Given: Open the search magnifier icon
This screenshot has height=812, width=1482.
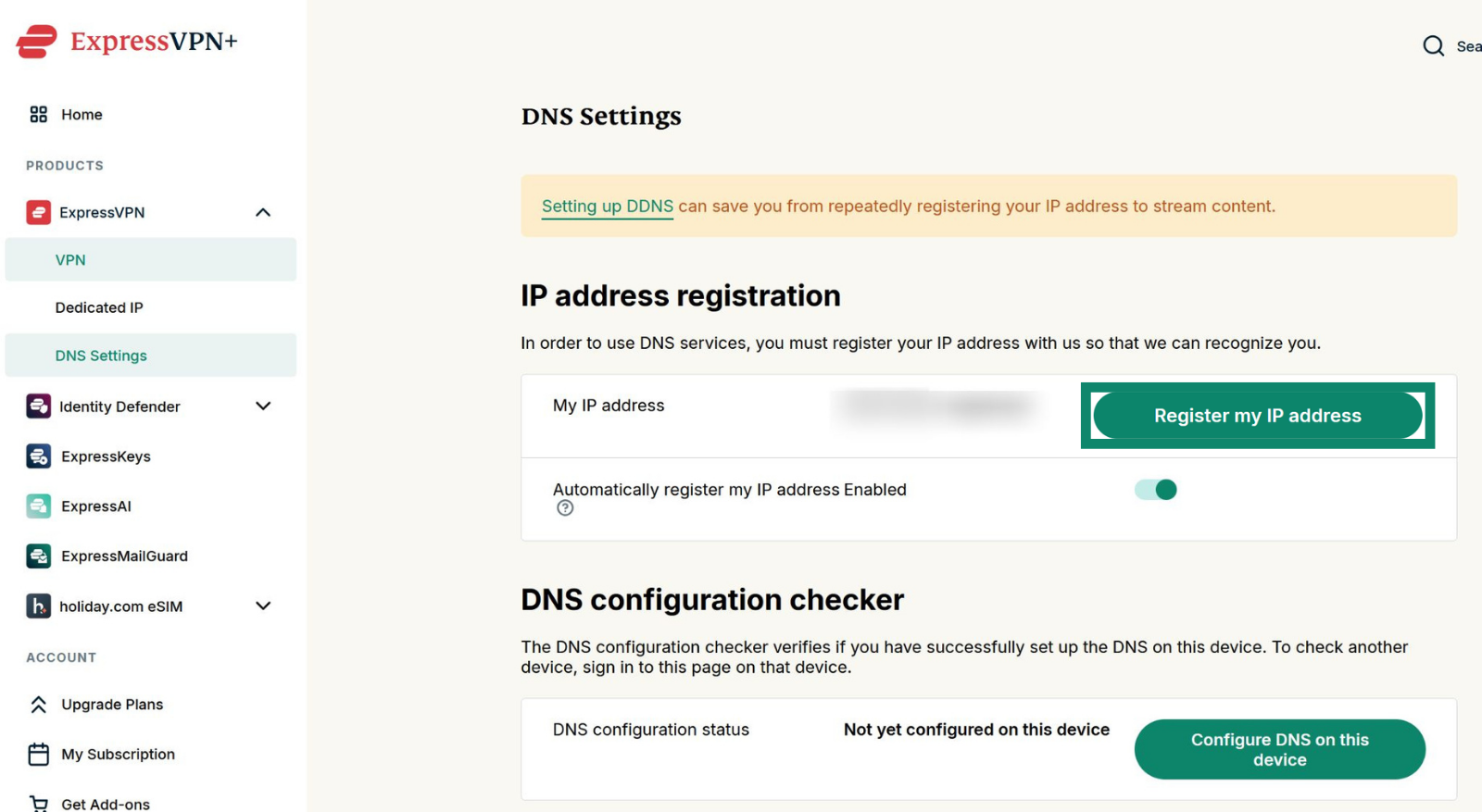Looking at the screenshot, I should coord(1433,45).
